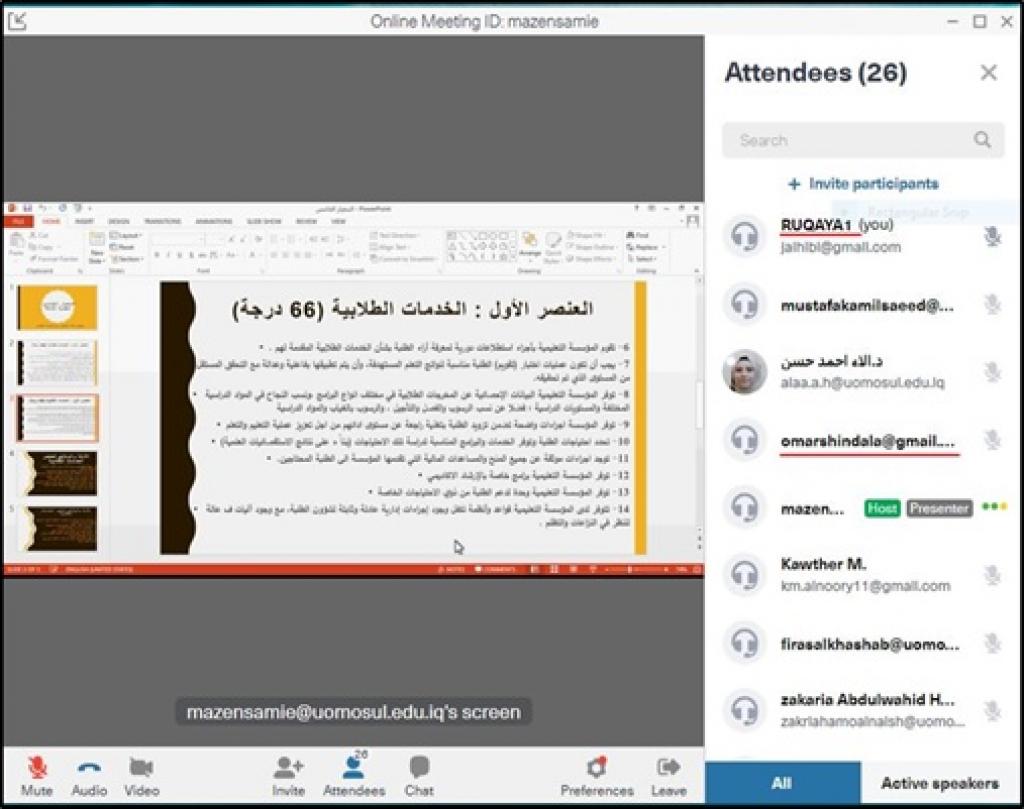1024x809 pixels.
Task: Open the Chat bubble icon
Action: tap(419, 768)
